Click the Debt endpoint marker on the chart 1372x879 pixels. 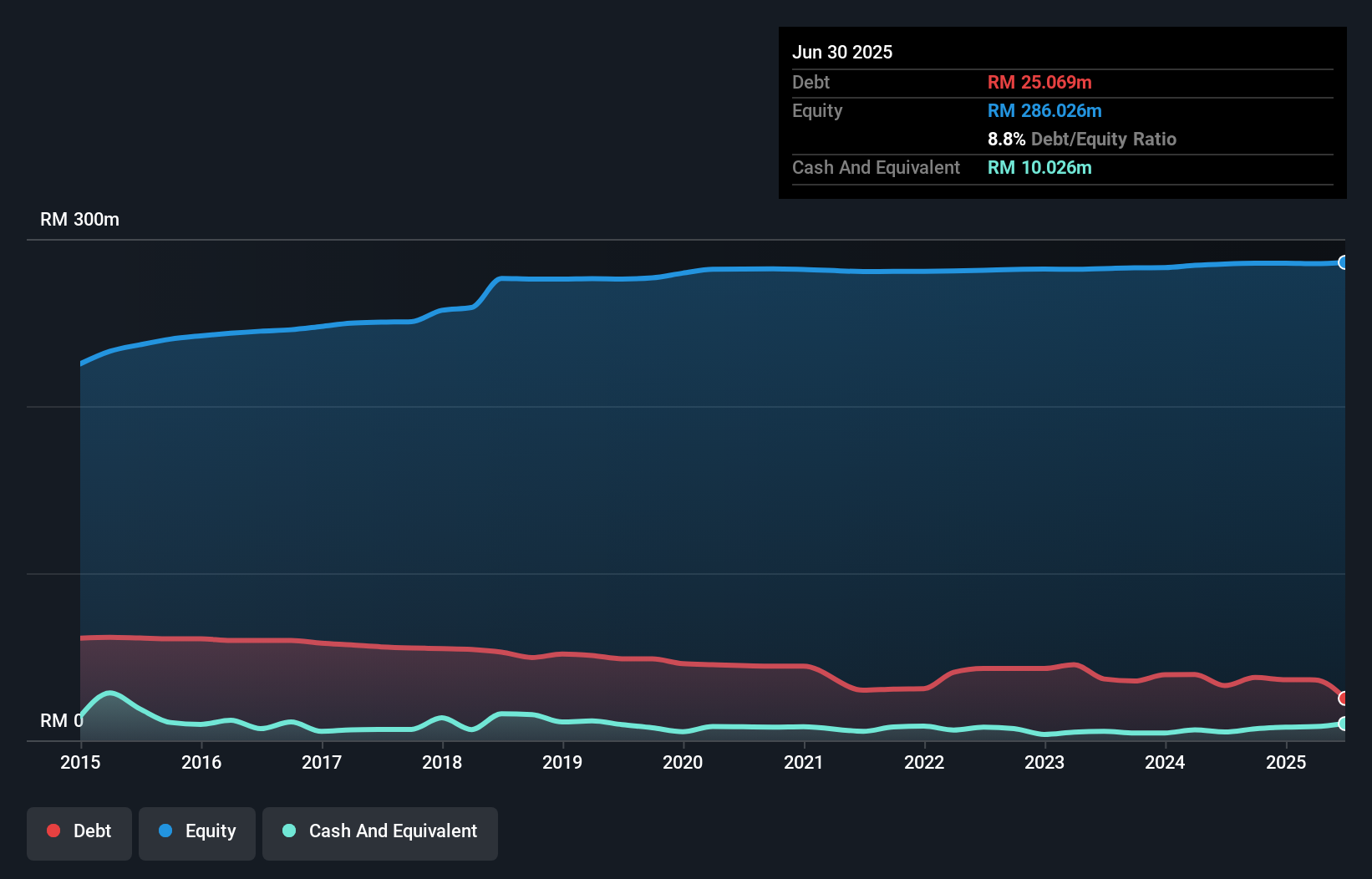[1344, 698]
